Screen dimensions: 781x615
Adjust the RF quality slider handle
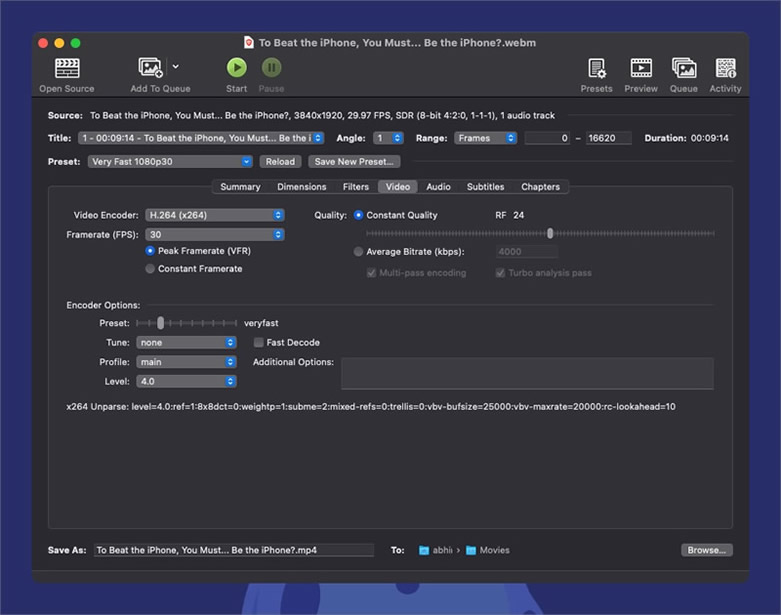pos(550,233)
